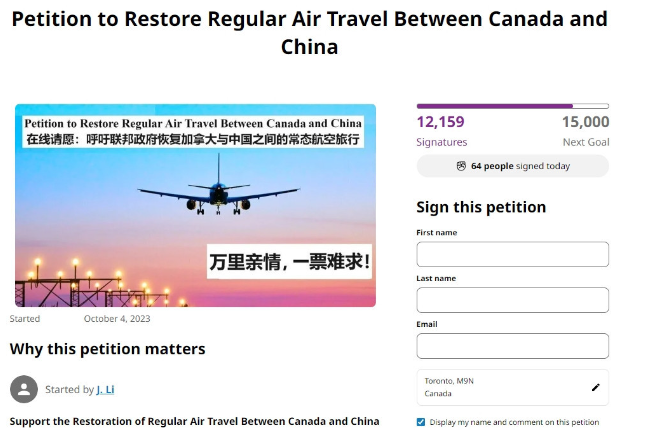The height and width of the screenshot is (442, 648).
Task: Click the people-signed-today trending icon
Action: [x=461, y=166]
